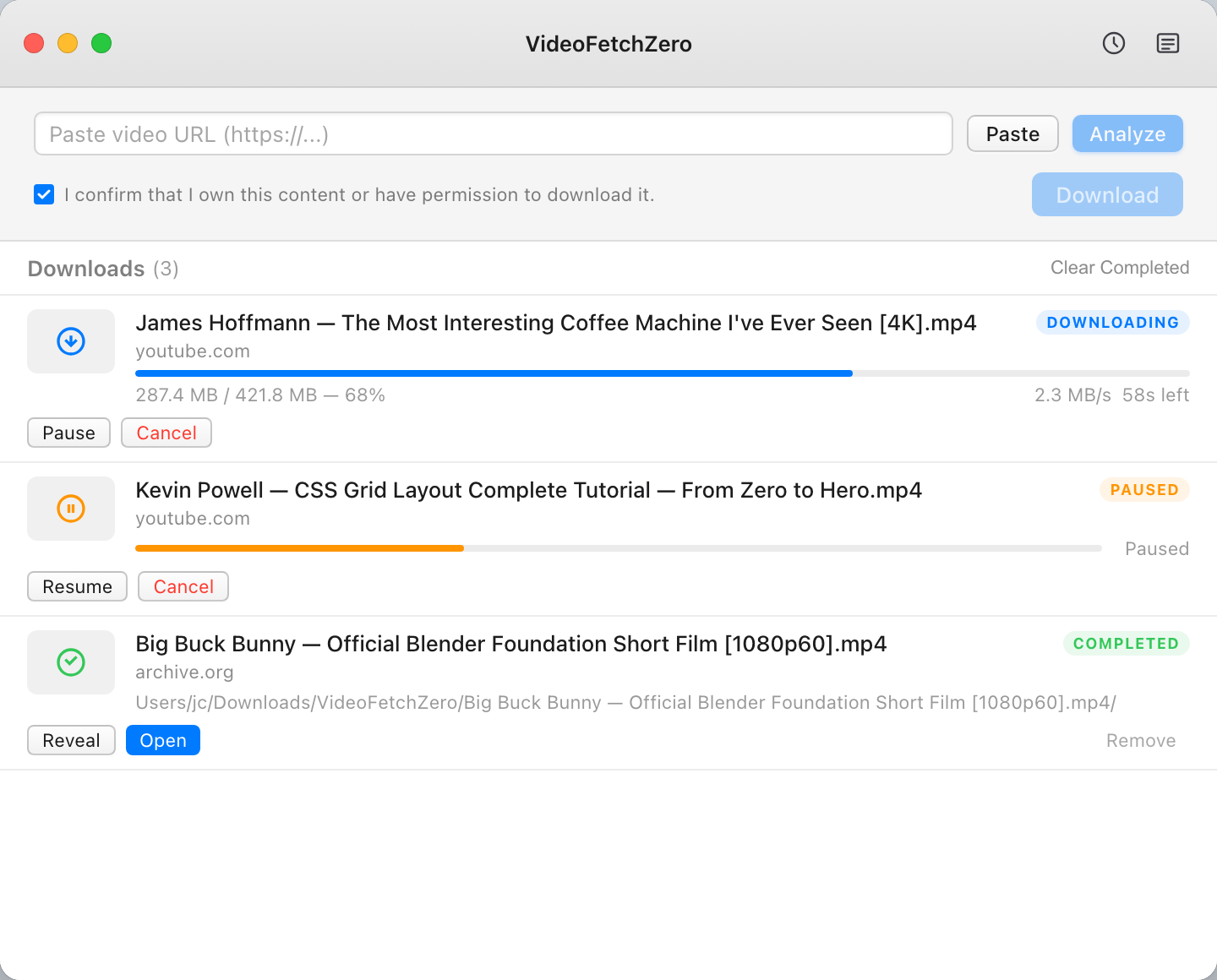Pause the James Hoffmann coffee machine download
This screenshot has width=1217, height=980.
pyautogui.click(x=69, y=433)
